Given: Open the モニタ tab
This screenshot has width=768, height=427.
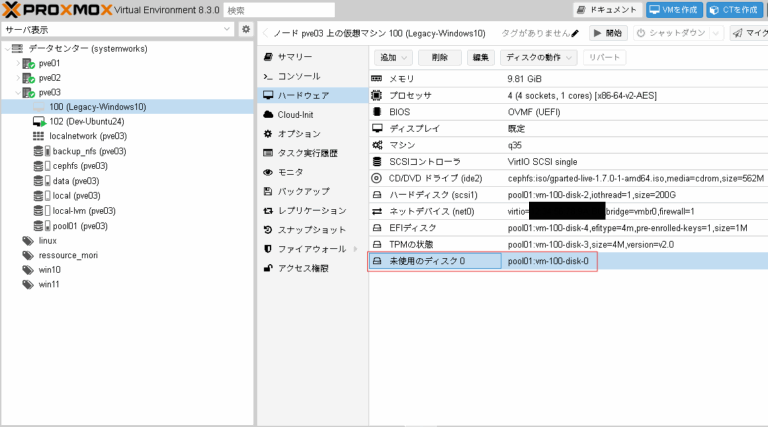Looking at the screenshot, I should pos(312,172).
